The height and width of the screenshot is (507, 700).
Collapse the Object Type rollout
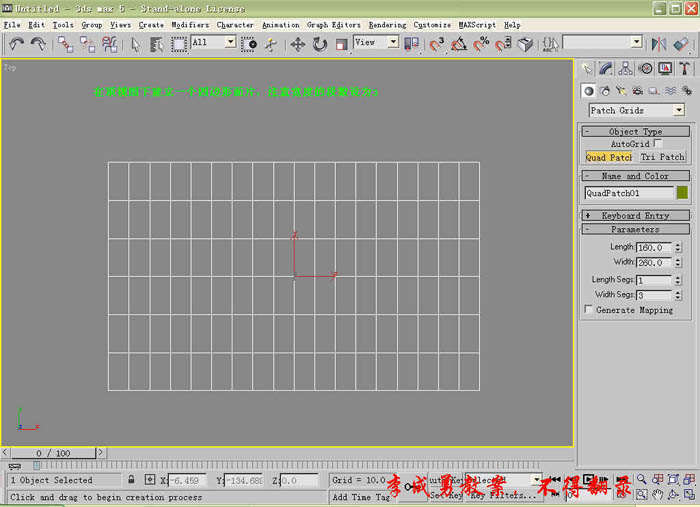(x=636, y=132)
